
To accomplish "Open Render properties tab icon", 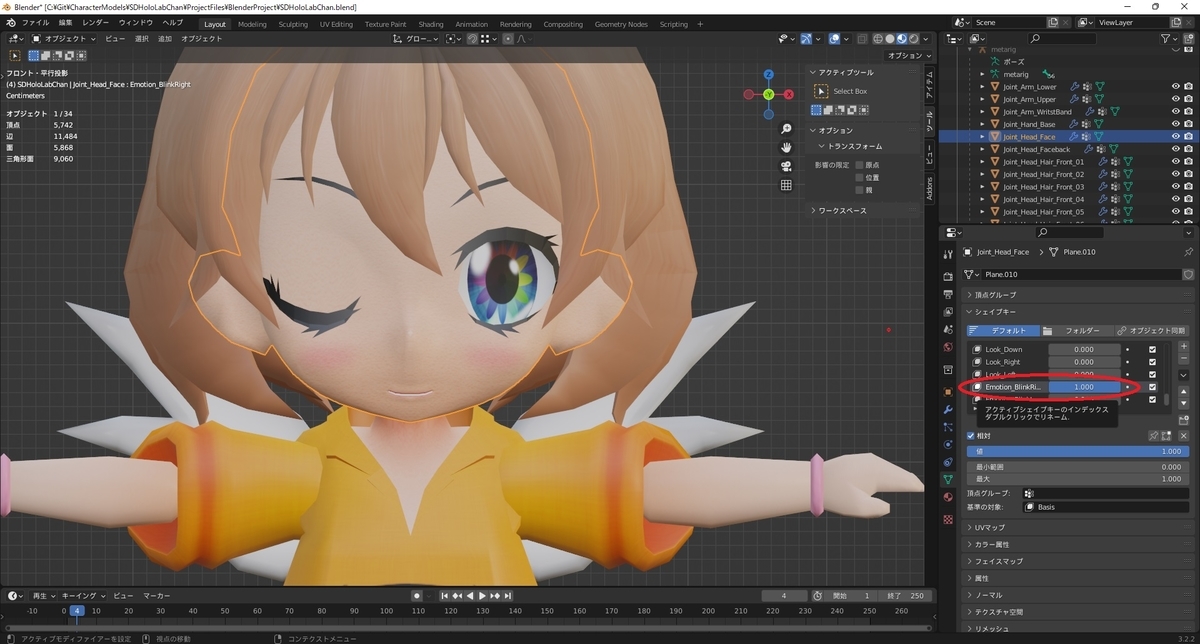I will (x=948, y=277).
